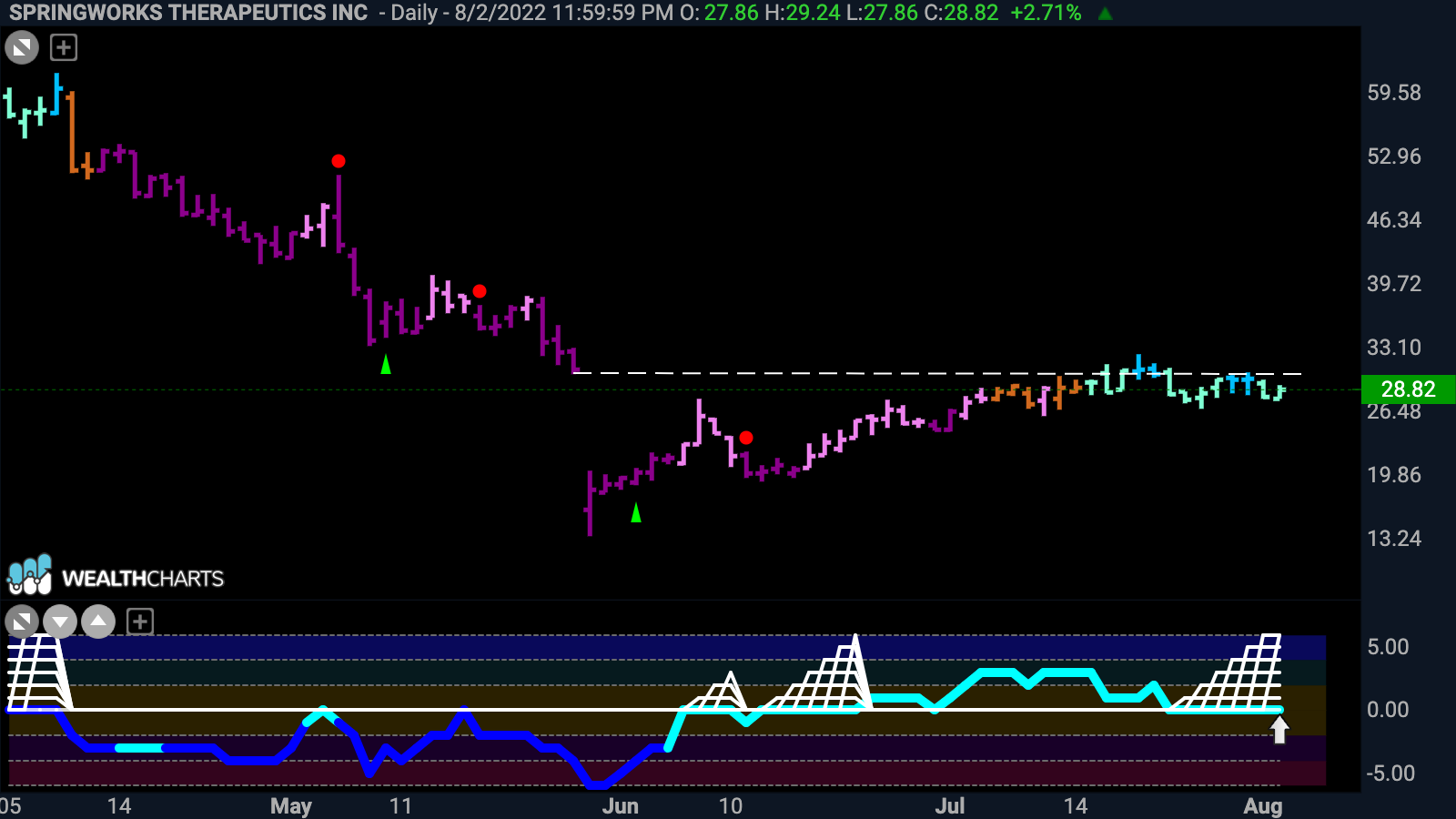Click the Springworks Therapeutics Inc title
Screen dimensions: 1456x819
pos(188,13)
